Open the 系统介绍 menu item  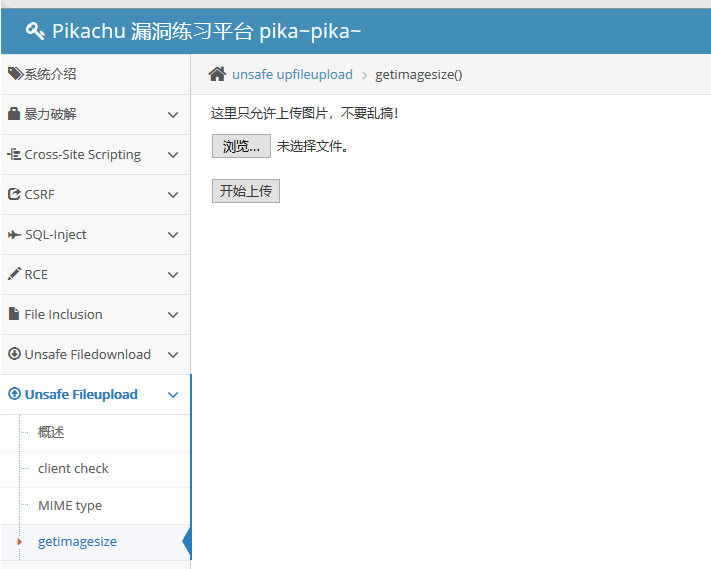coord(50,74)
